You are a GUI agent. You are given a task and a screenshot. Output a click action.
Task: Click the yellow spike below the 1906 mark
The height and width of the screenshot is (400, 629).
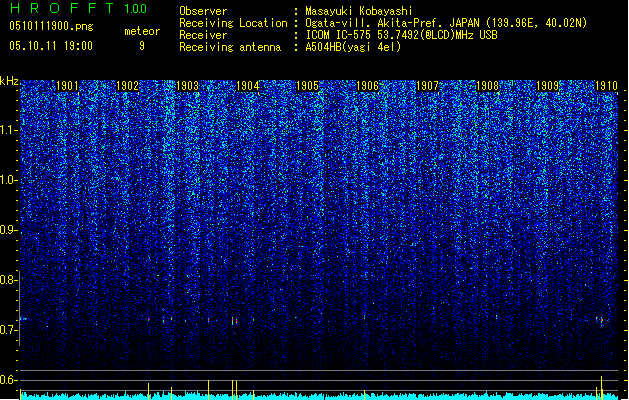[364, 395]
